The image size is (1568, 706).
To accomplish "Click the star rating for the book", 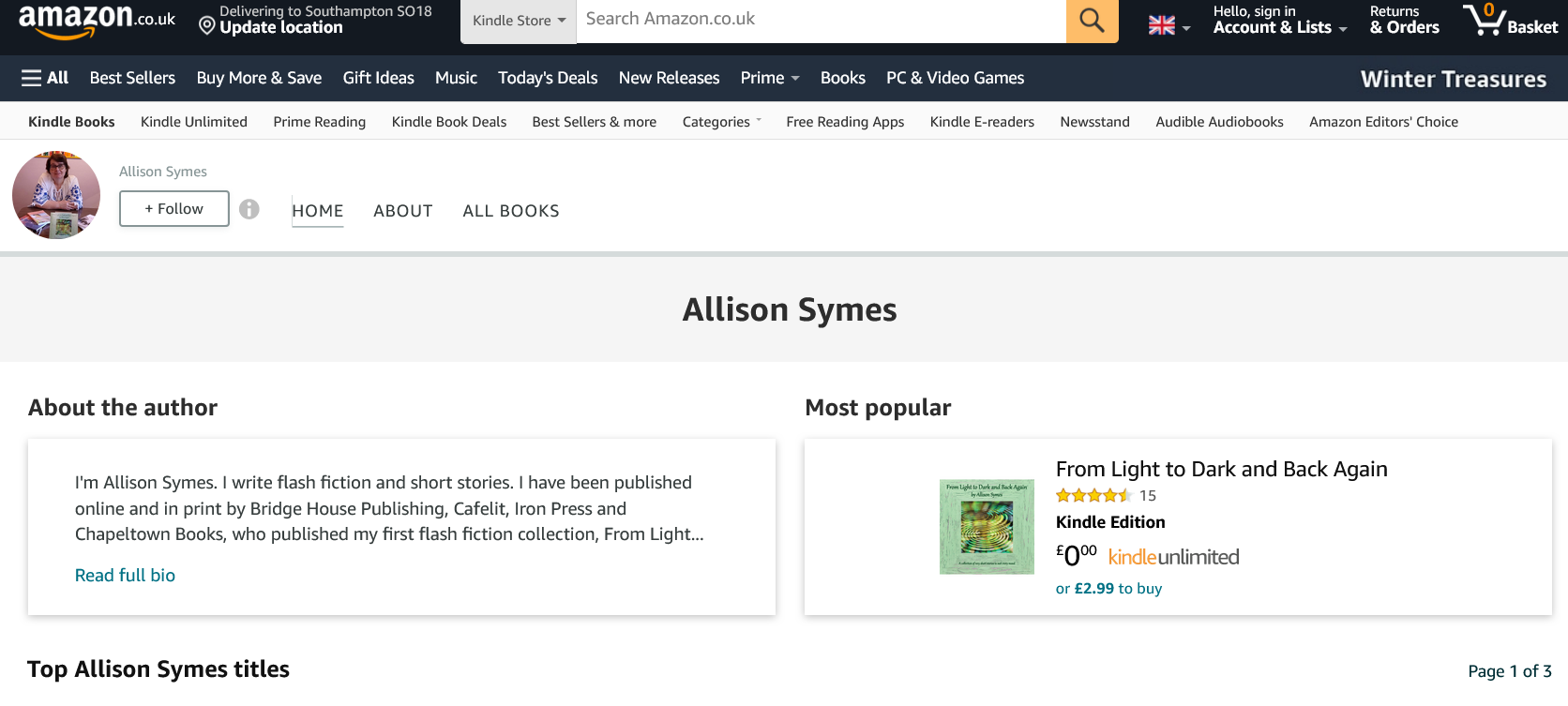I will click(1093, 496).
